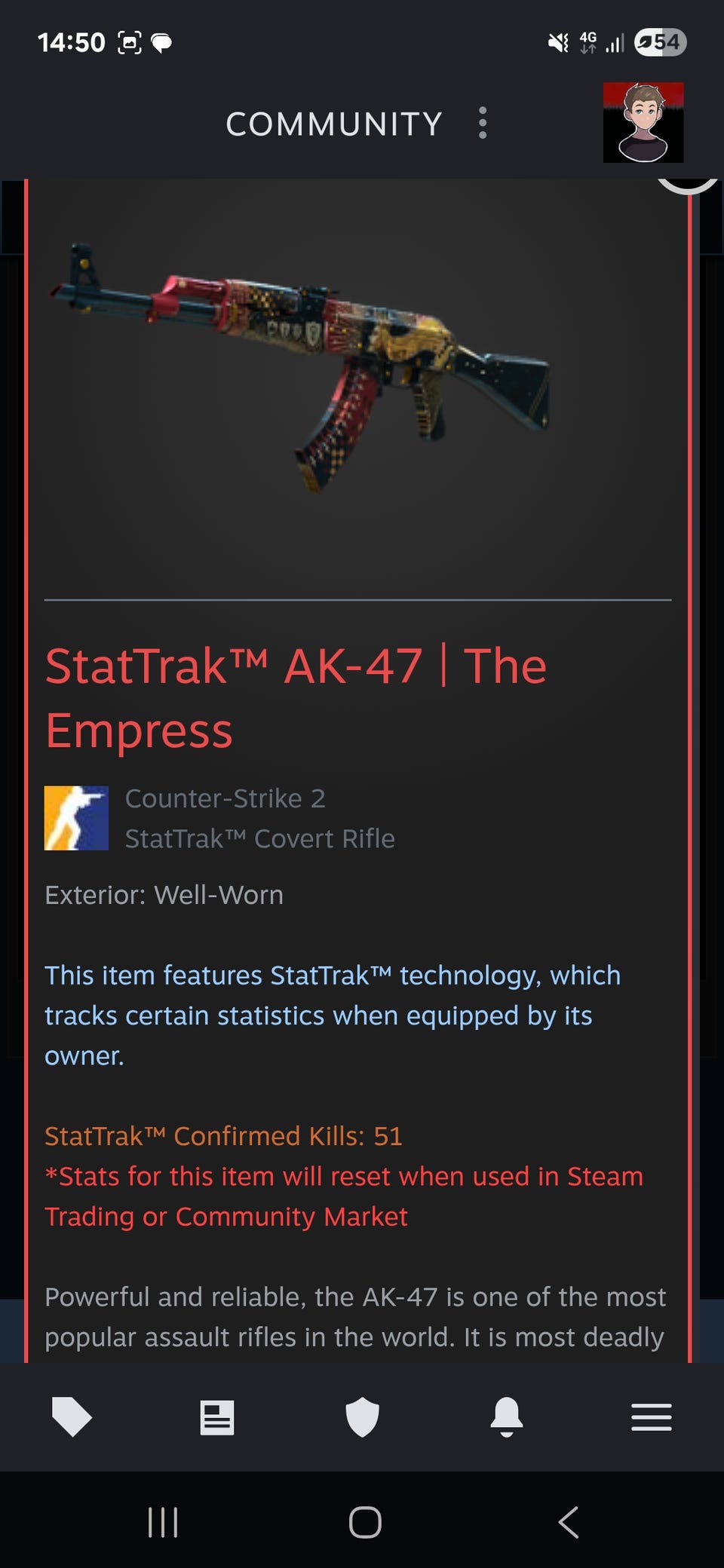Screen dimensions: 724x1568
Task: Open the Steam Guard shield icon
Action: tap(362, 1417)
